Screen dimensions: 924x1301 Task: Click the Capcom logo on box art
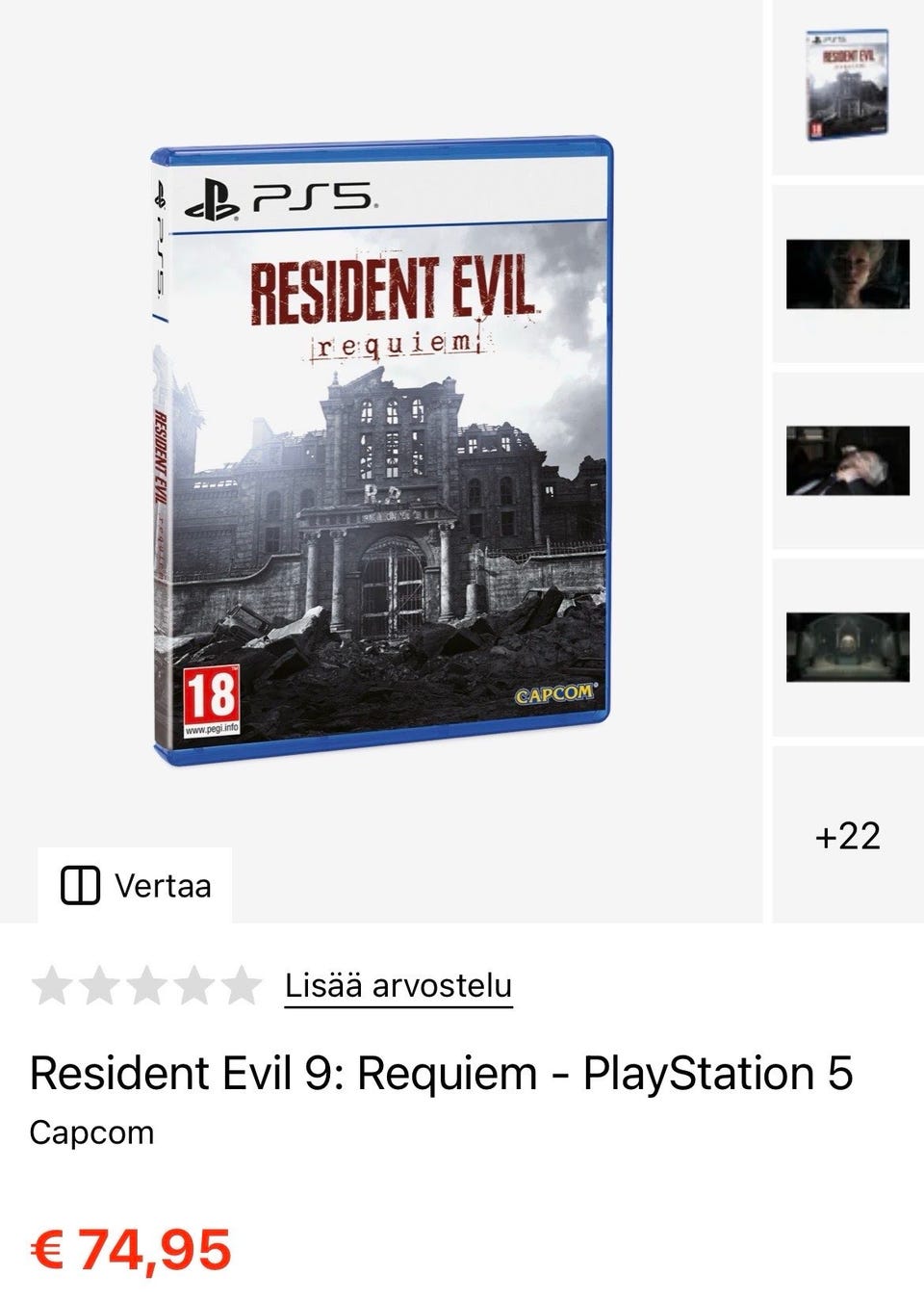(x=554, y=694)
